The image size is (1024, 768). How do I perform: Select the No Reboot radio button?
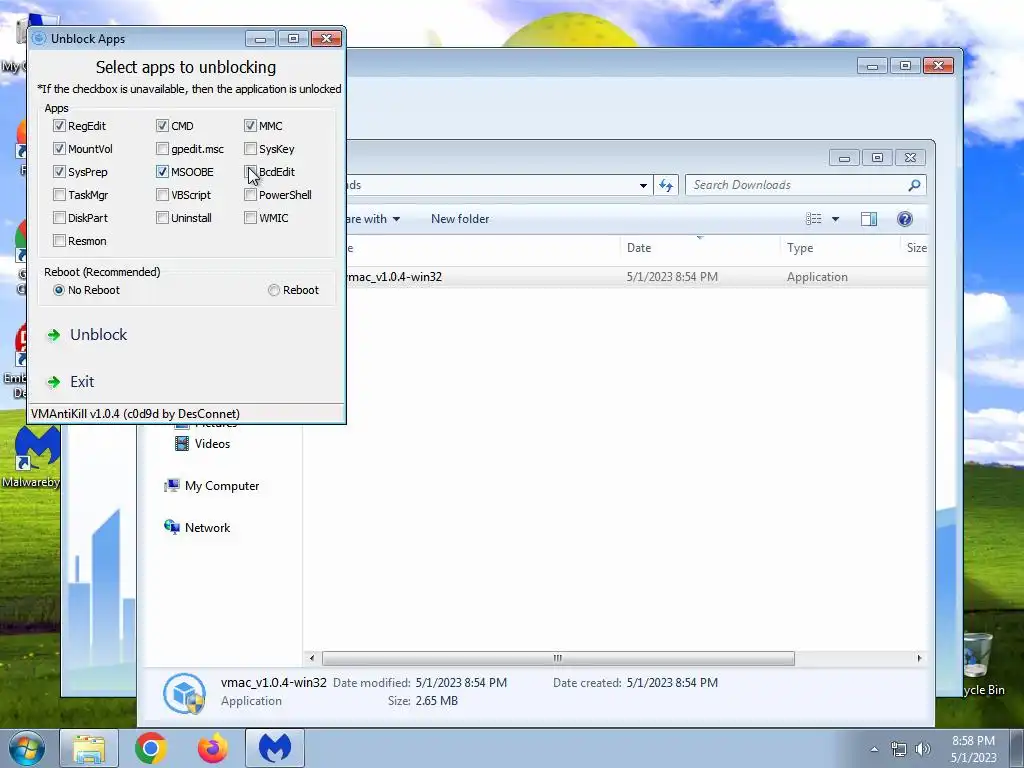(x=59, y=290)
